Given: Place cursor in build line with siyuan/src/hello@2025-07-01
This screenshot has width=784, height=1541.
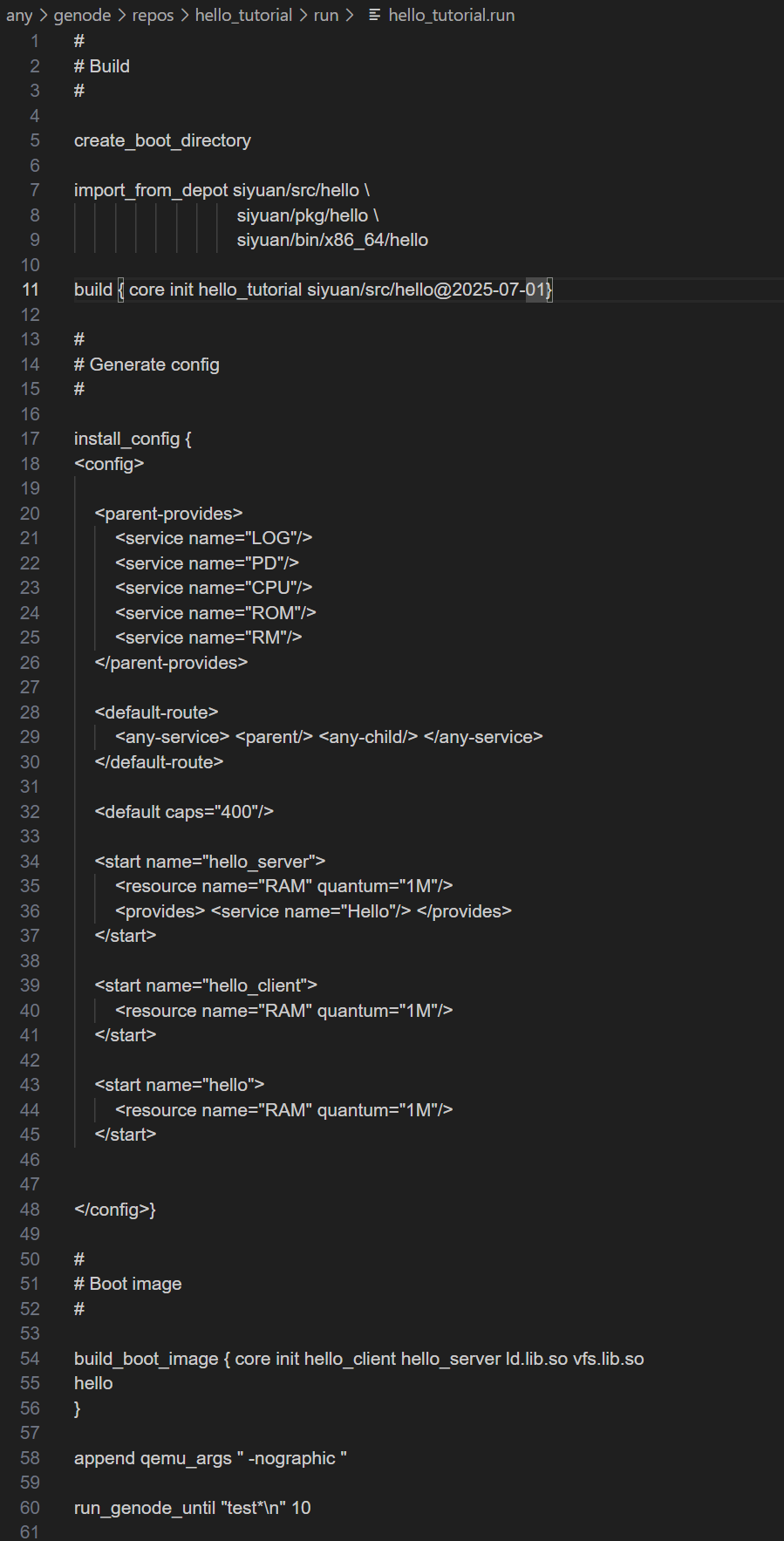Looking at the screenshot, I should tap(313, 290).
